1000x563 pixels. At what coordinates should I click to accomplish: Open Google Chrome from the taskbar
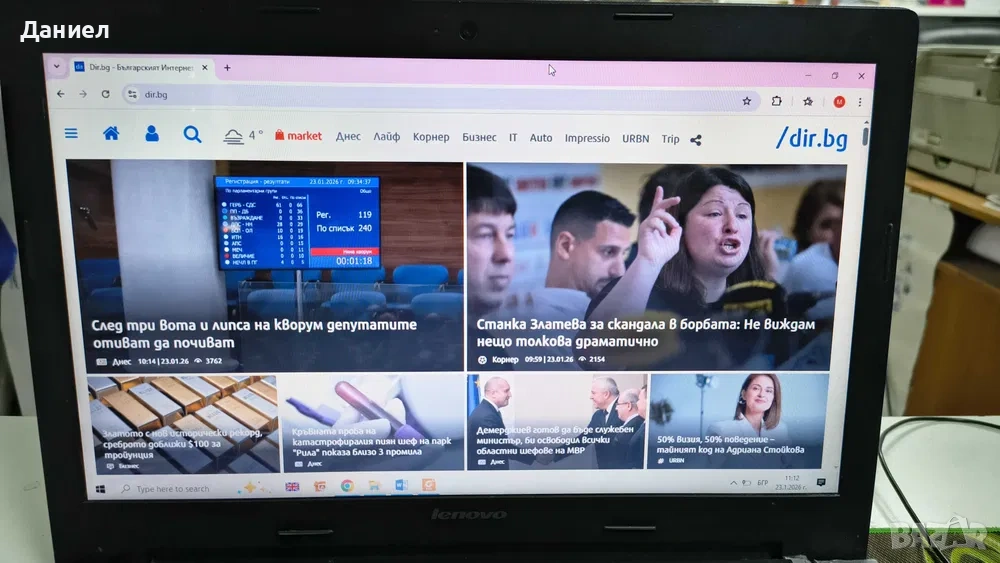(346, 486)
